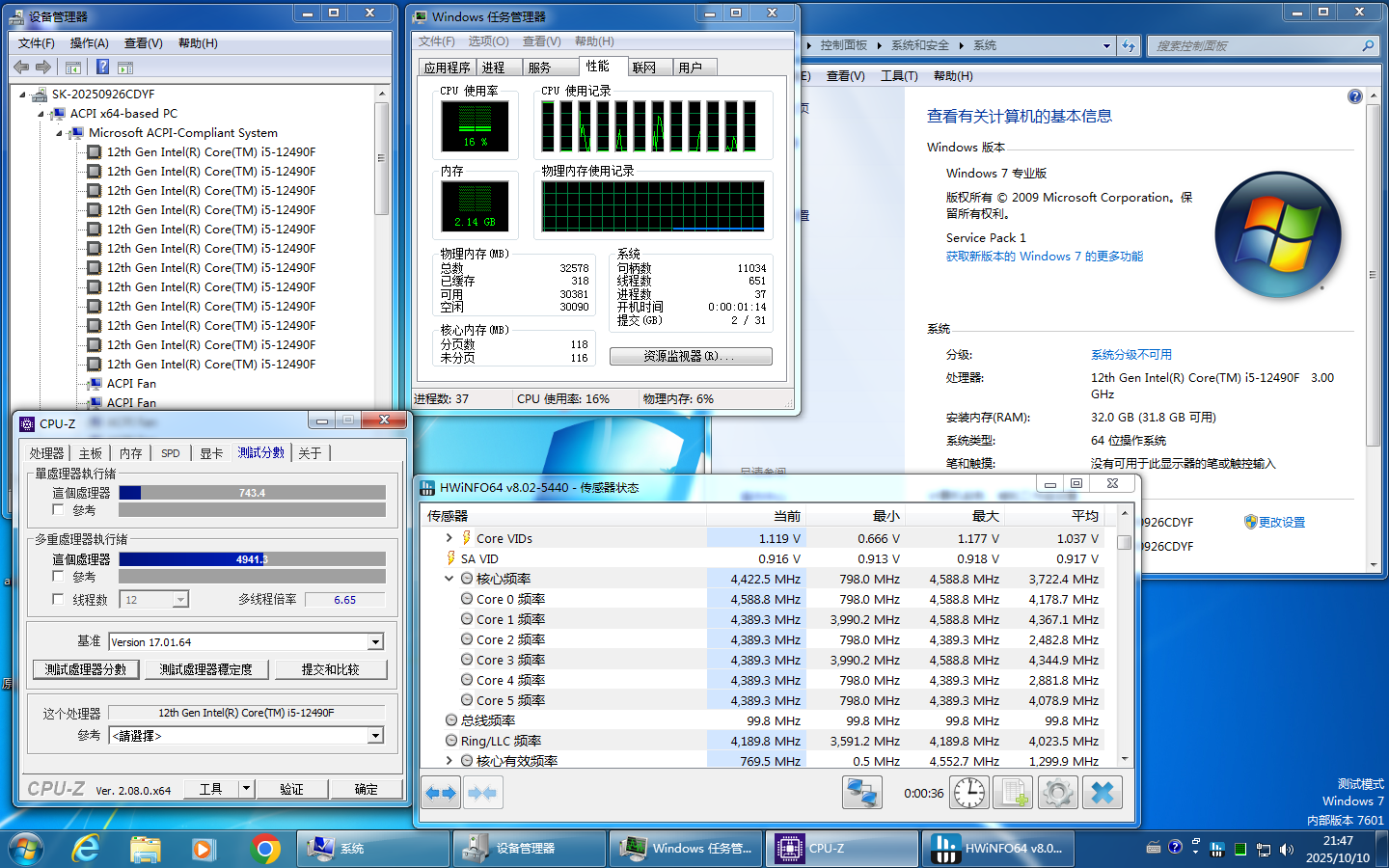The image size is (1389, 868).
Task: Click the HWiNFO reset clock icon
Action: [969, 793]
